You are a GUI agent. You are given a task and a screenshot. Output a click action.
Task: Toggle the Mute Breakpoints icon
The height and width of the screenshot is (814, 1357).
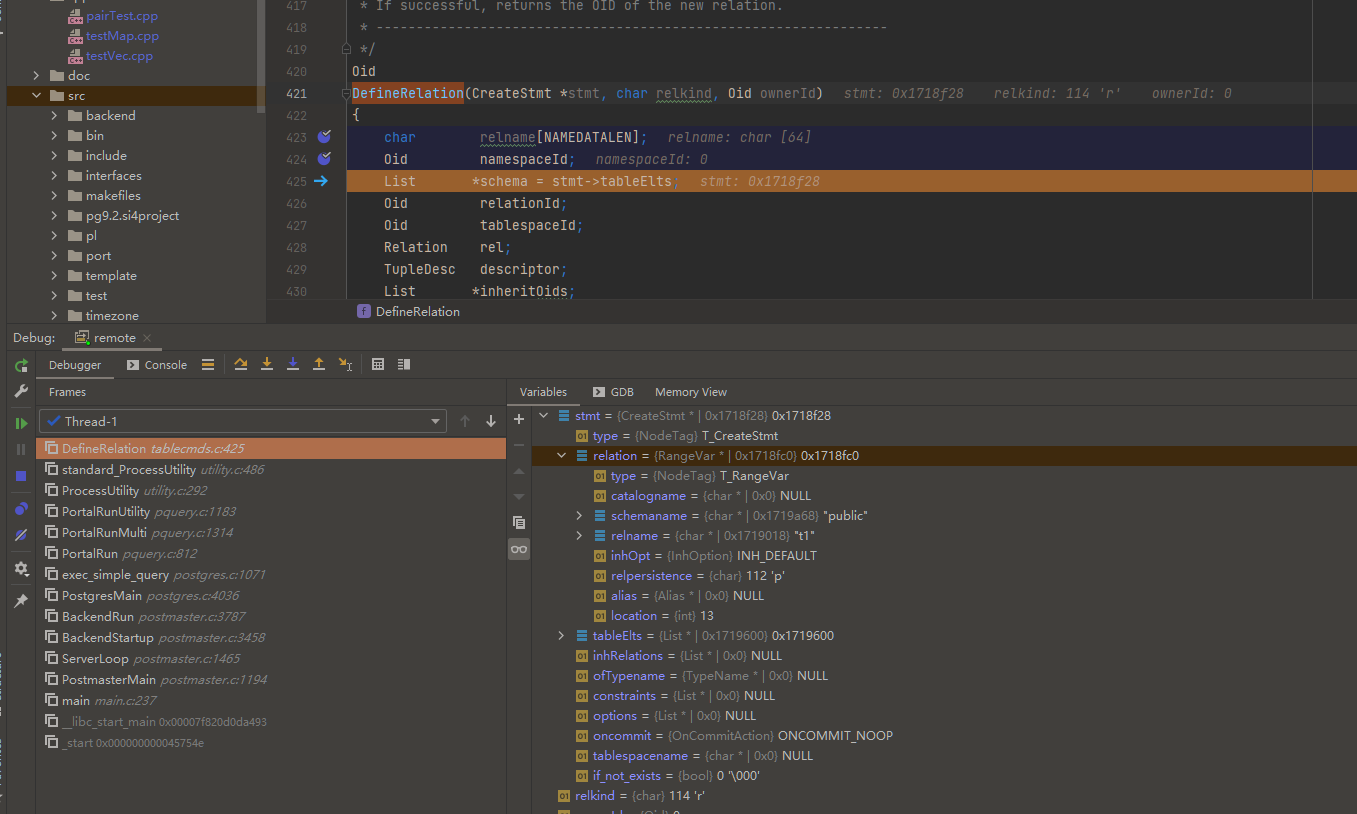pos(21,535)
